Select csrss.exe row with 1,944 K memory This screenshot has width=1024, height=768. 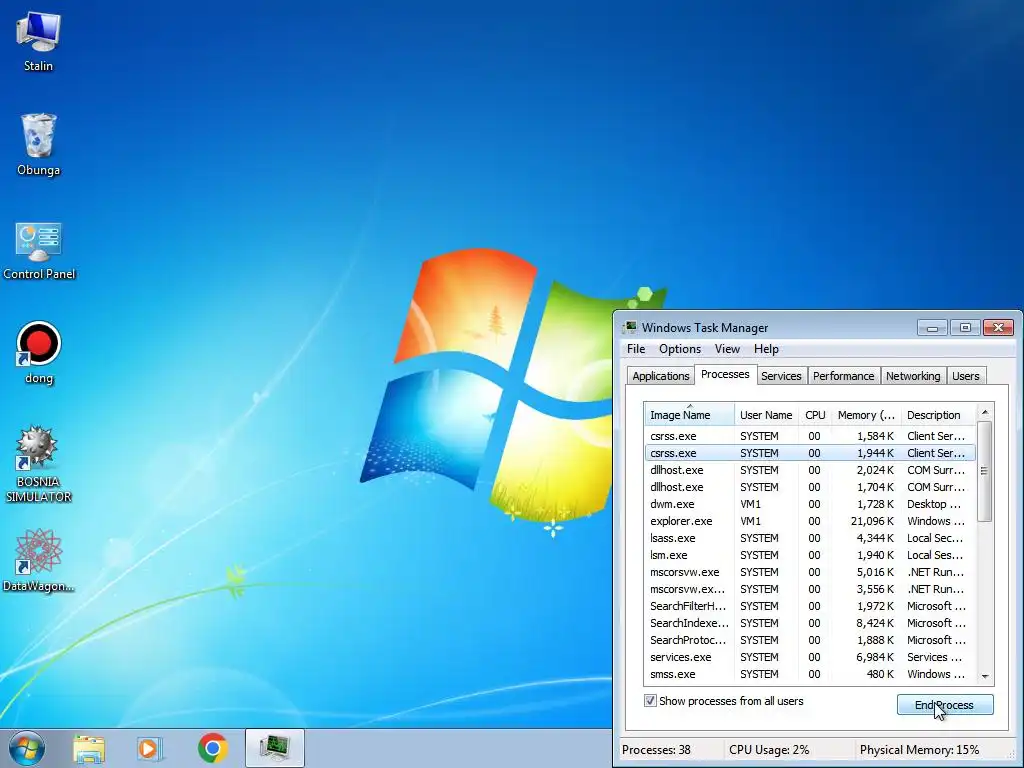pos(810,453)
